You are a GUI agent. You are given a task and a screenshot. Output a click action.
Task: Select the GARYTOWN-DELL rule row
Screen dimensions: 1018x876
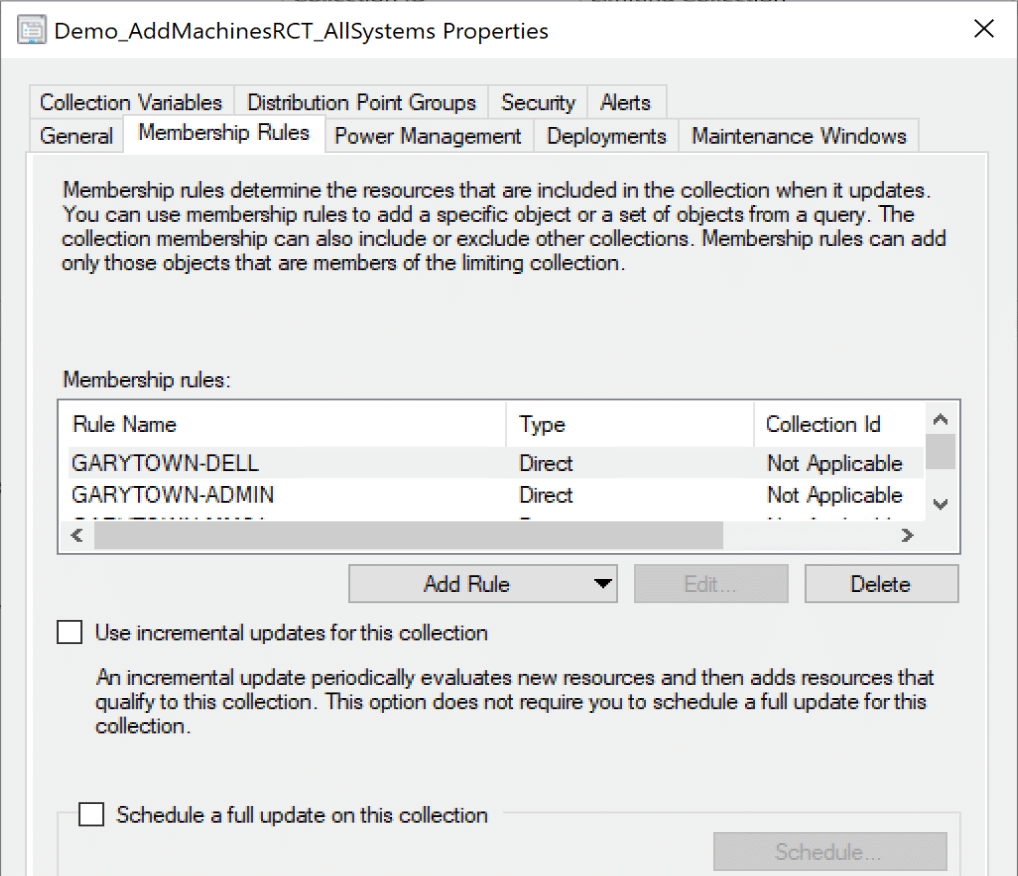[x=165, y=463]
